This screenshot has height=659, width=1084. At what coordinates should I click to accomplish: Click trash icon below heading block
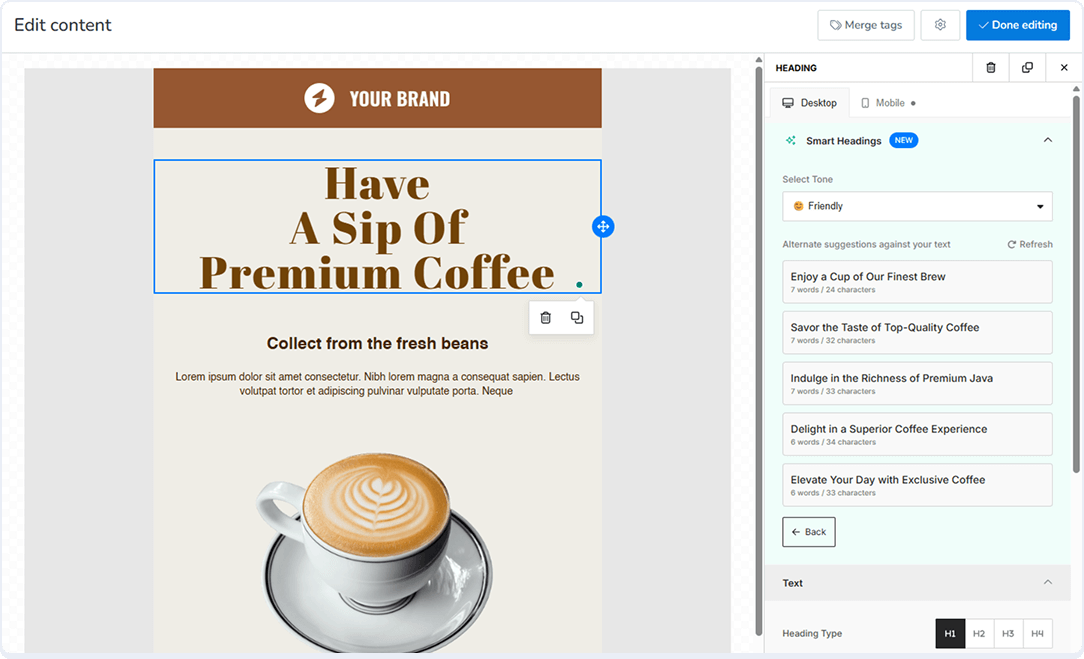(546, 318)
